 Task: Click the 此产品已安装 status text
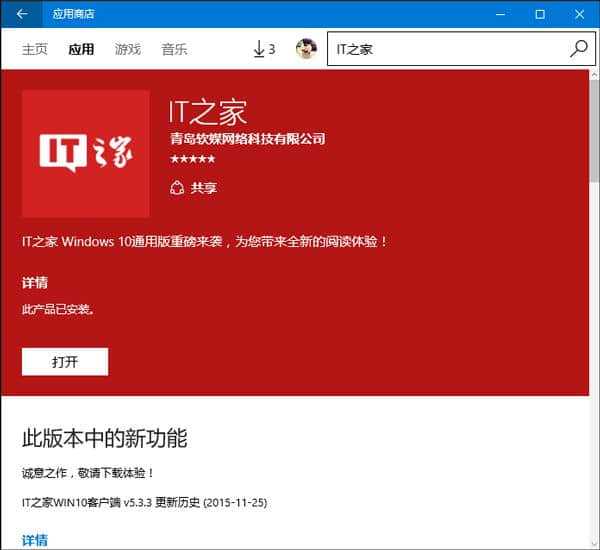[58, 309]
